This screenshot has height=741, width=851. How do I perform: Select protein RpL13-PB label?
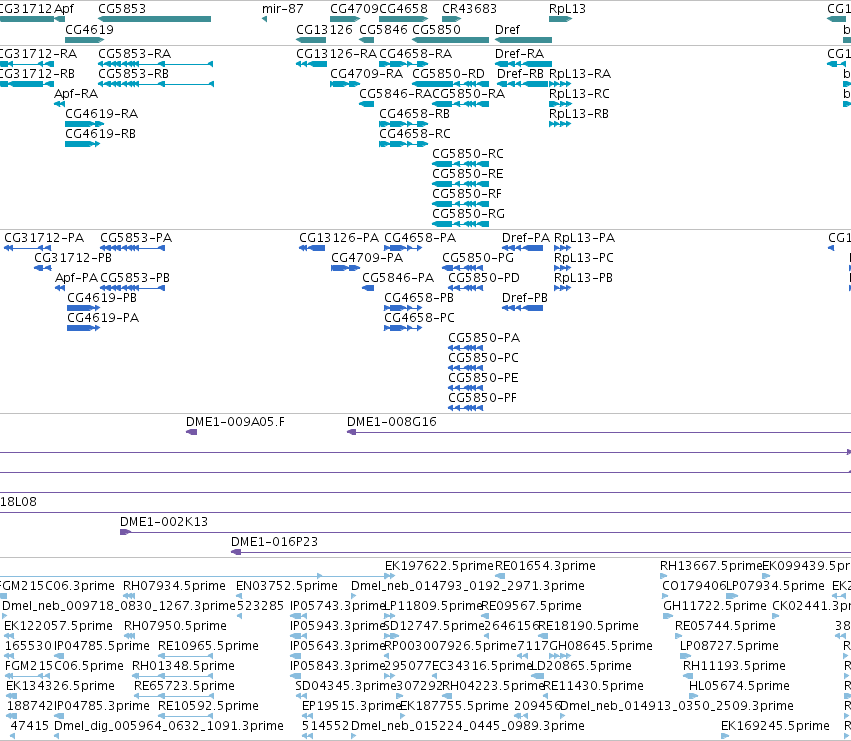(583, 278)
